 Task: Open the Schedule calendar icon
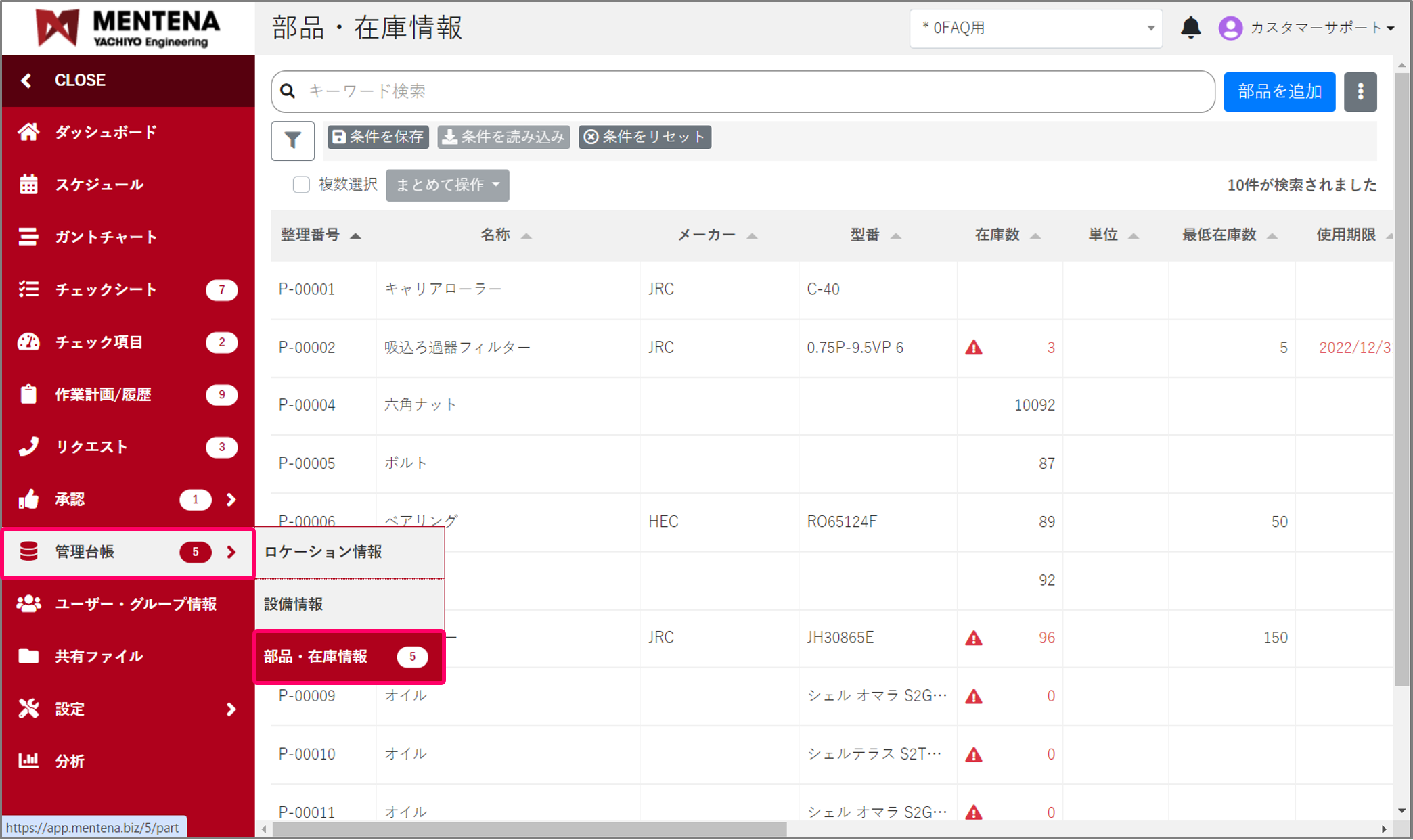tap(28, 184)
